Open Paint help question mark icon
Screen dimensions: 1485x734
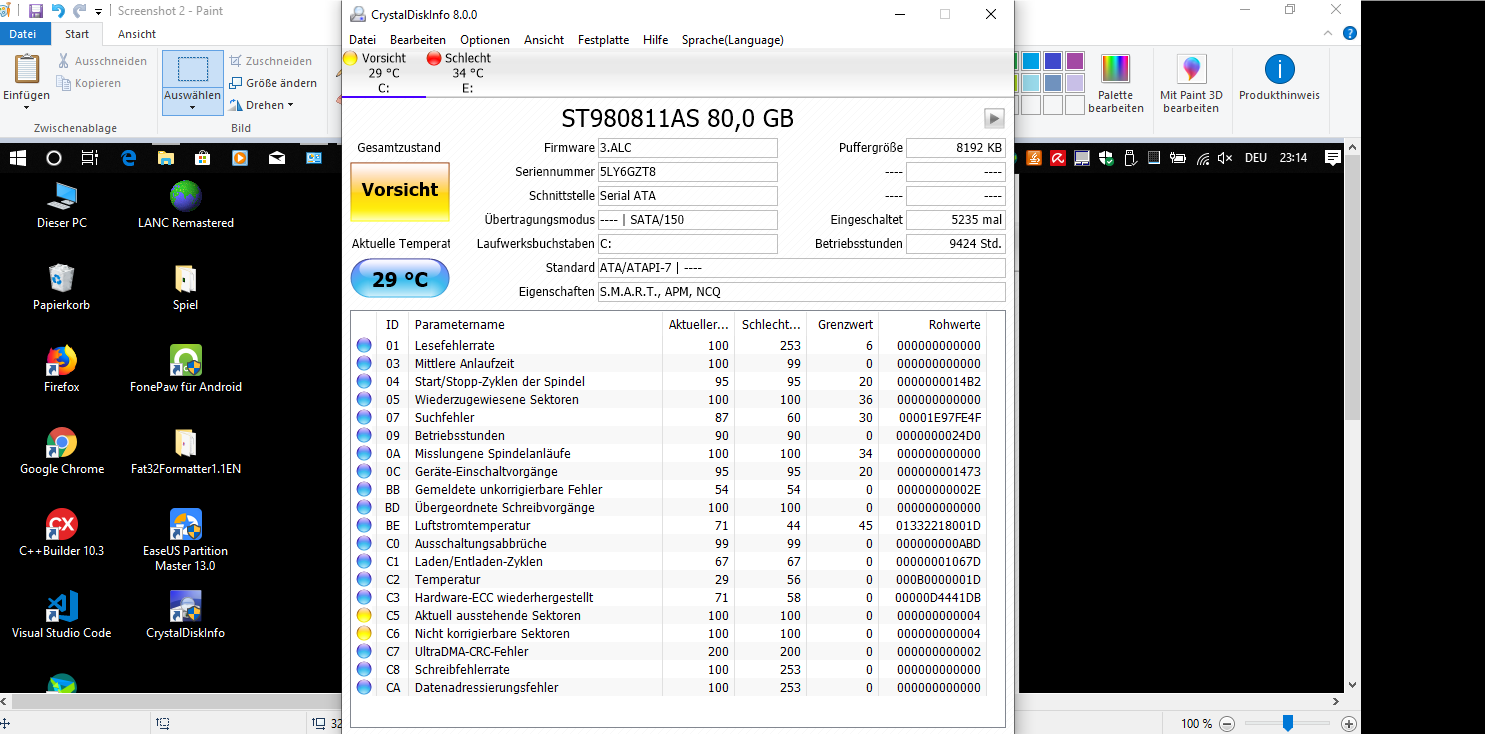[1350, 34]
